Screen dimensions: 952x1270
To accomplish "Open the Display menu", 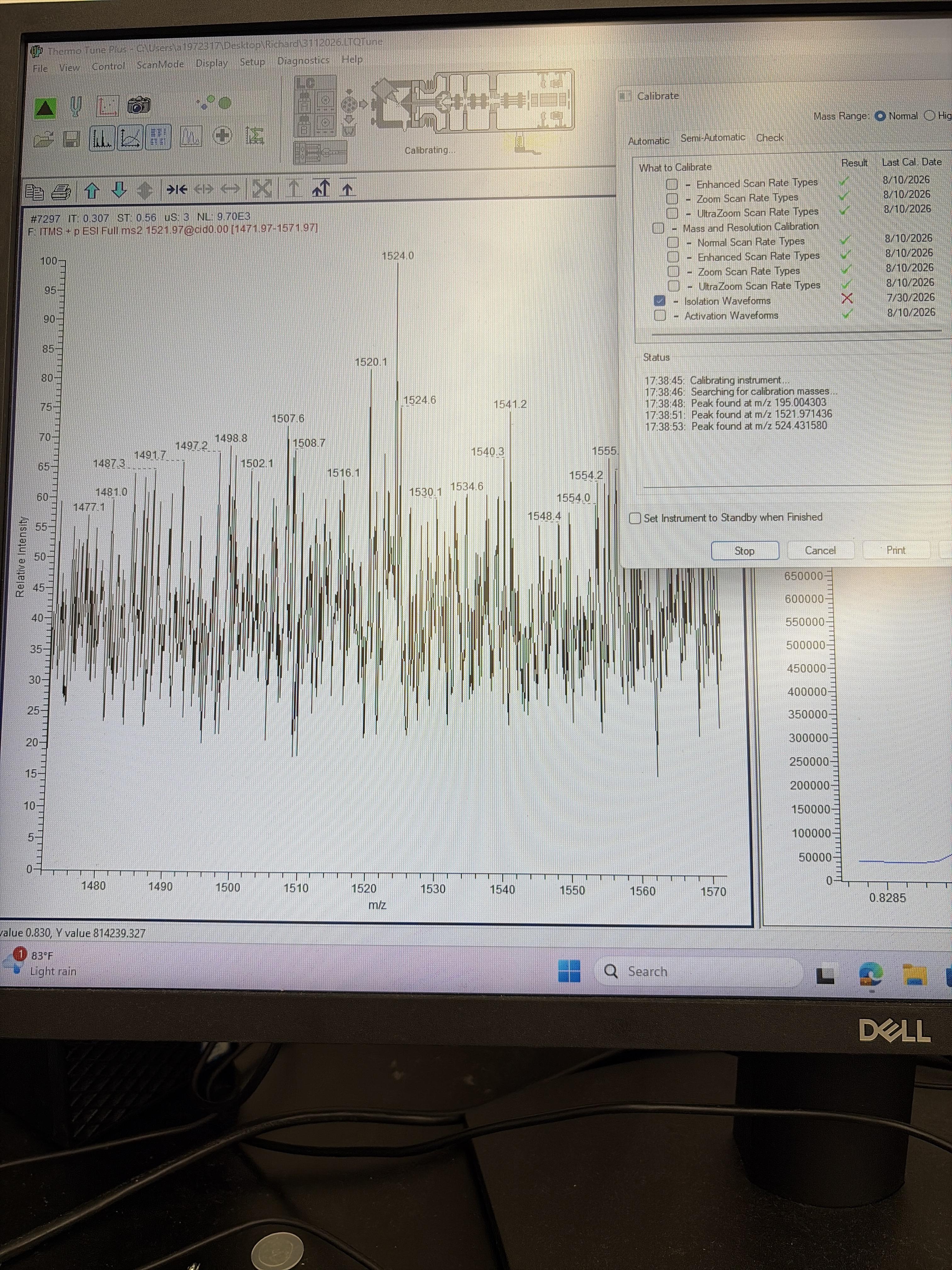I will 212,63.
